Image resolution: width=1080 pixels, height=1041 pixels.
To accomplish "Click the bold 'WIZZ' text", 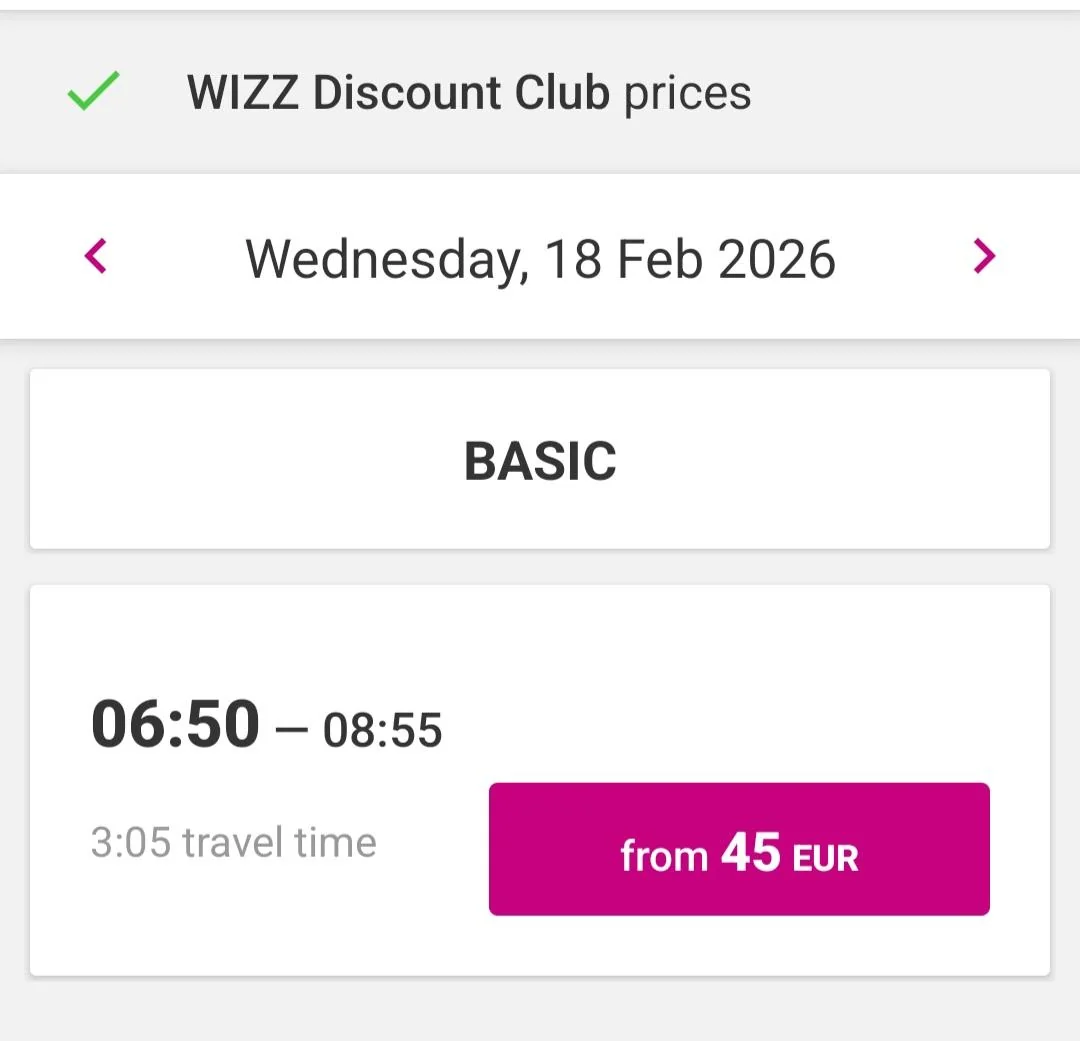I will coord(243,93).
